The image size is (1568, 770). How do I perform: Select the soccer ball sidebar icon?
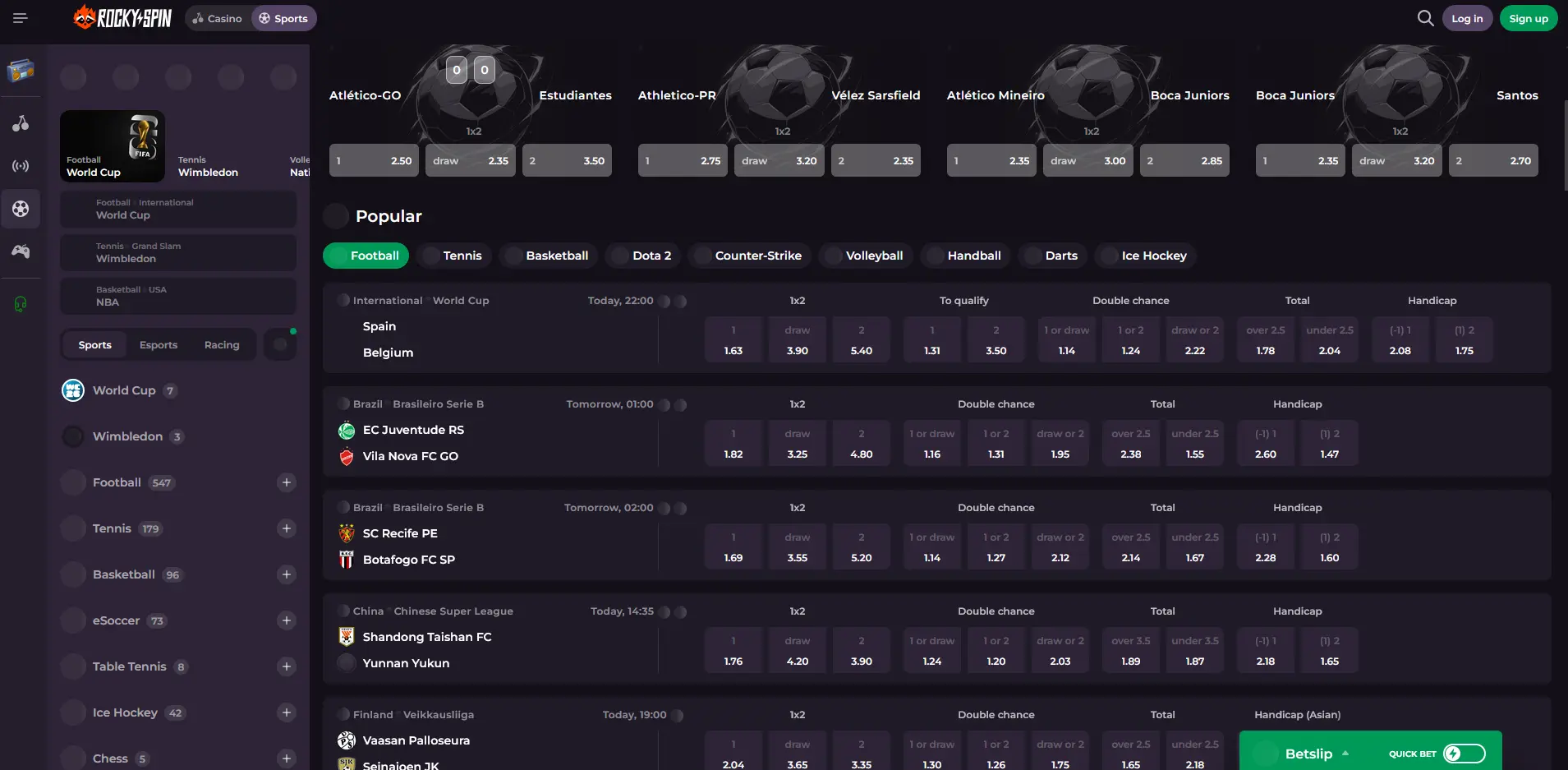[x=21, y=209]
